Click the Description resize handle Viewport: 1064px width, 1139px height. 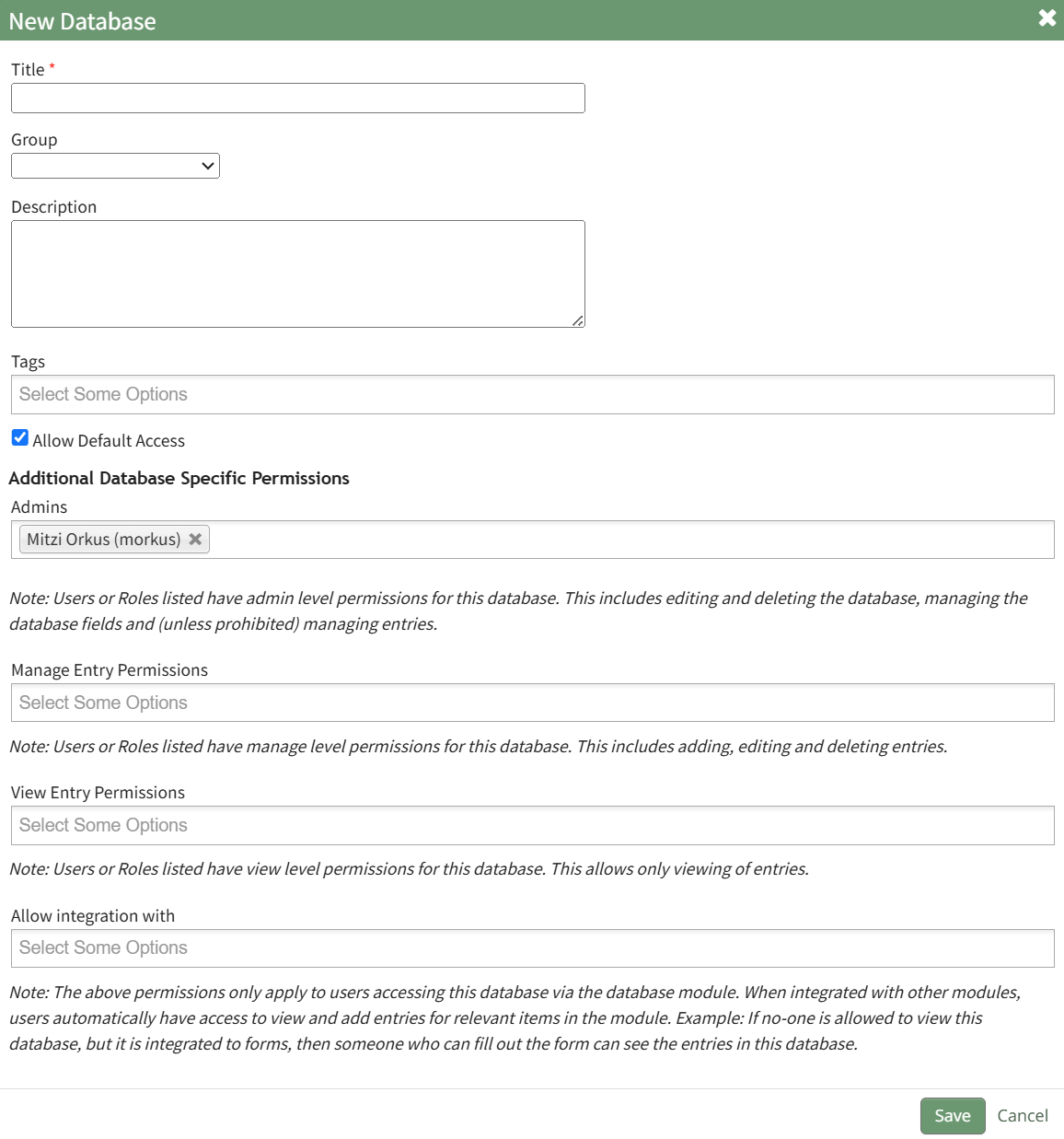pos(578,320)
